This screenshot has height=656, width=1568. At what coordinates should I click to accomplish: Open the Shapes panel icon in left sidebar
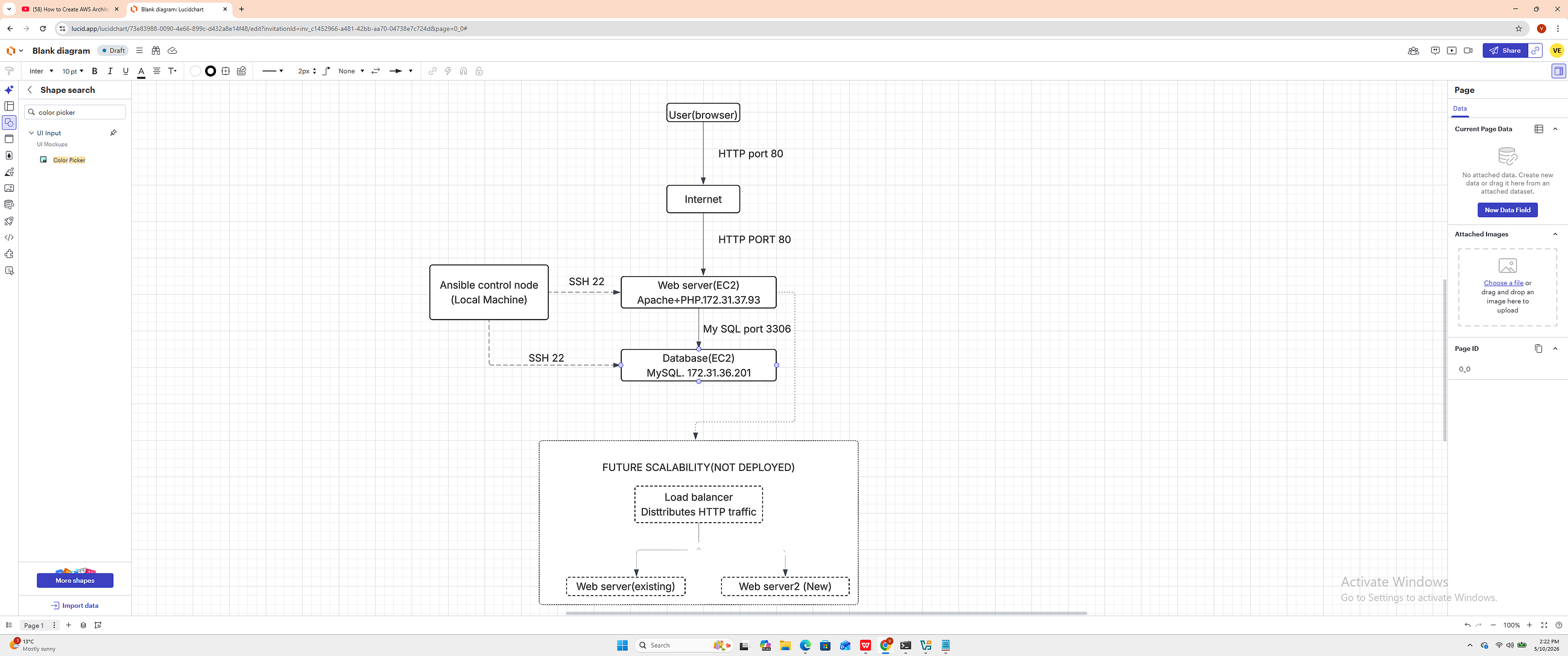[x=9, y=122]
